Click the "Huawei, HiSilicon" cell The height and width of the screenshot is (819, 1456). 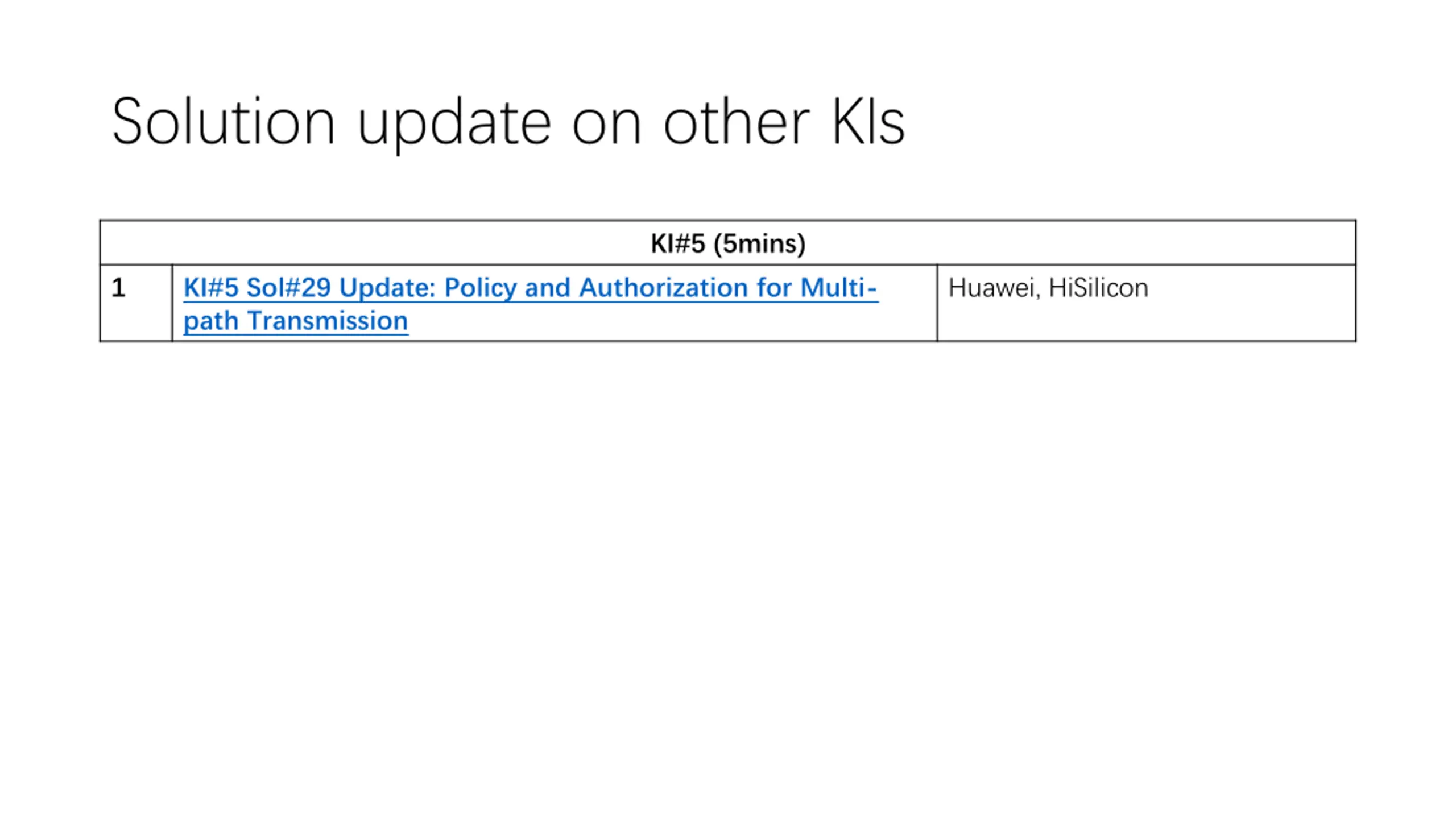click(1147, 303)
